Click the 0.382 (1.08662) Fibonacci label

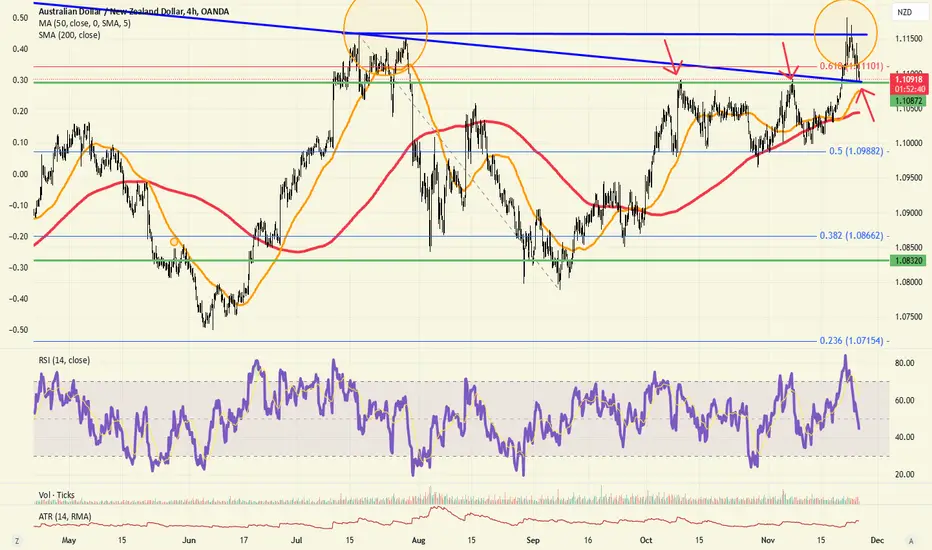851,235
